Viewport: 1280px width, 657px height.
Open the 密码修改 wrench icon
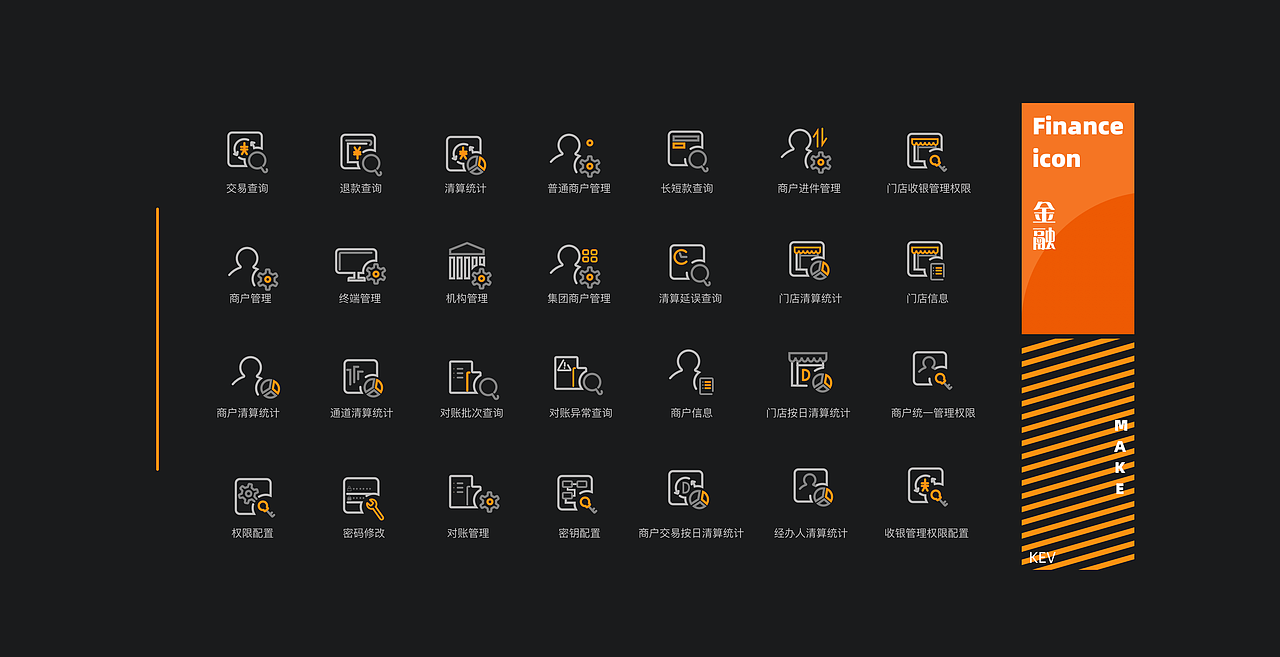363,498
